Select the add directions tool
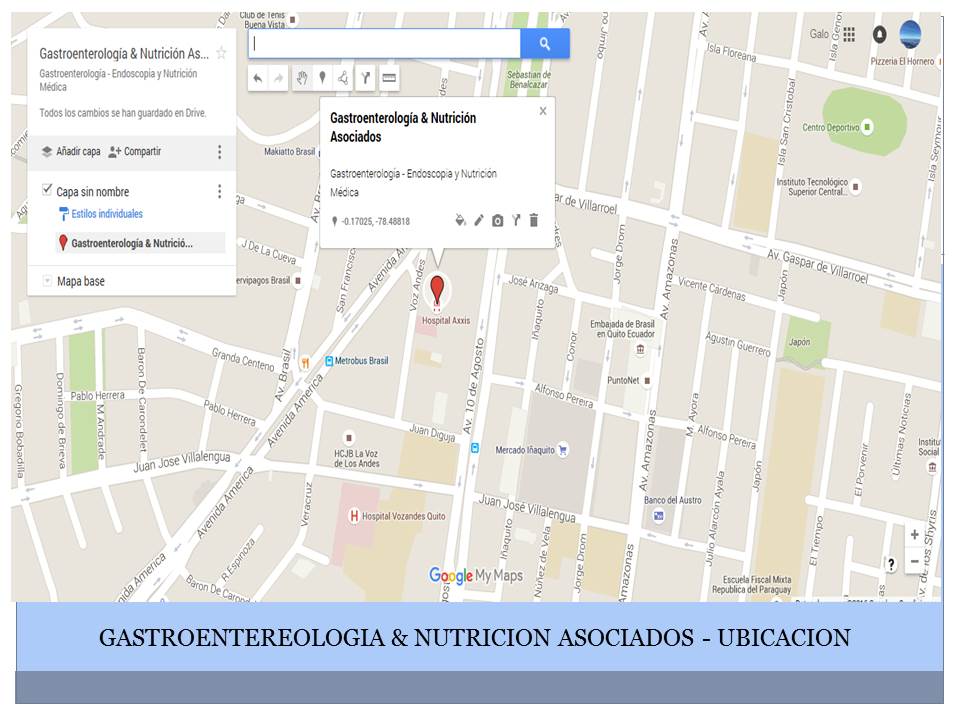Image resolution: width=960 pixels, height=720 pixels. (x=366, y=78)
